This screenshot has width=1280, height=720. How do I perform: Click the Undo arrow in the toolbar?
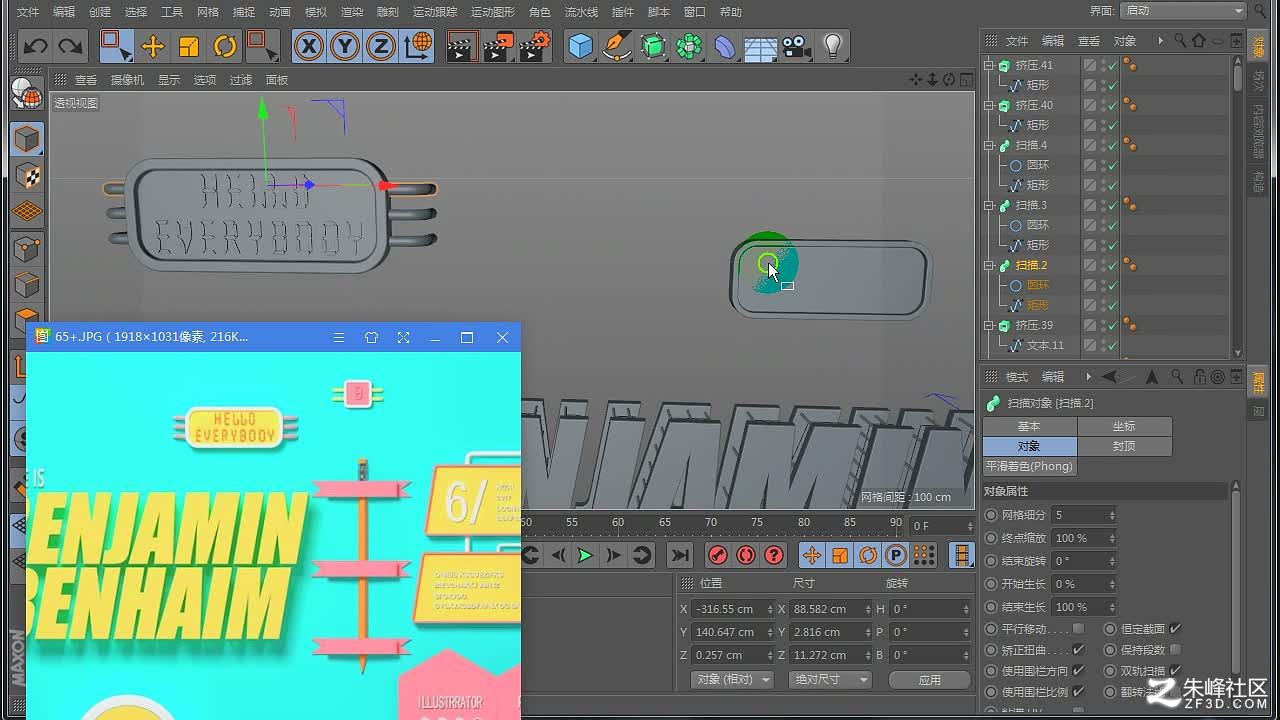pos(36,46)
